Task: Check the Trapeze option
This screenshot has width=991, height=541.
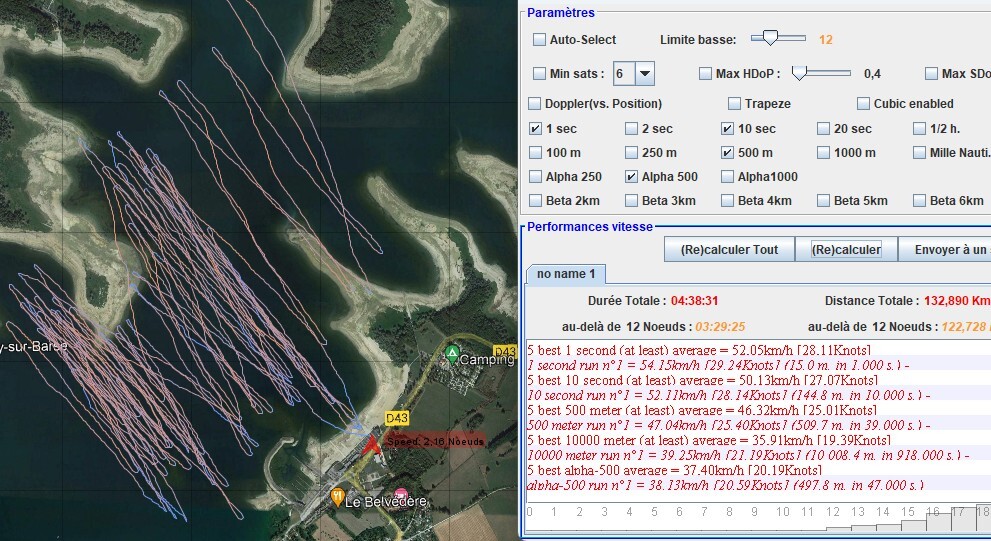Action: [734, 104]
